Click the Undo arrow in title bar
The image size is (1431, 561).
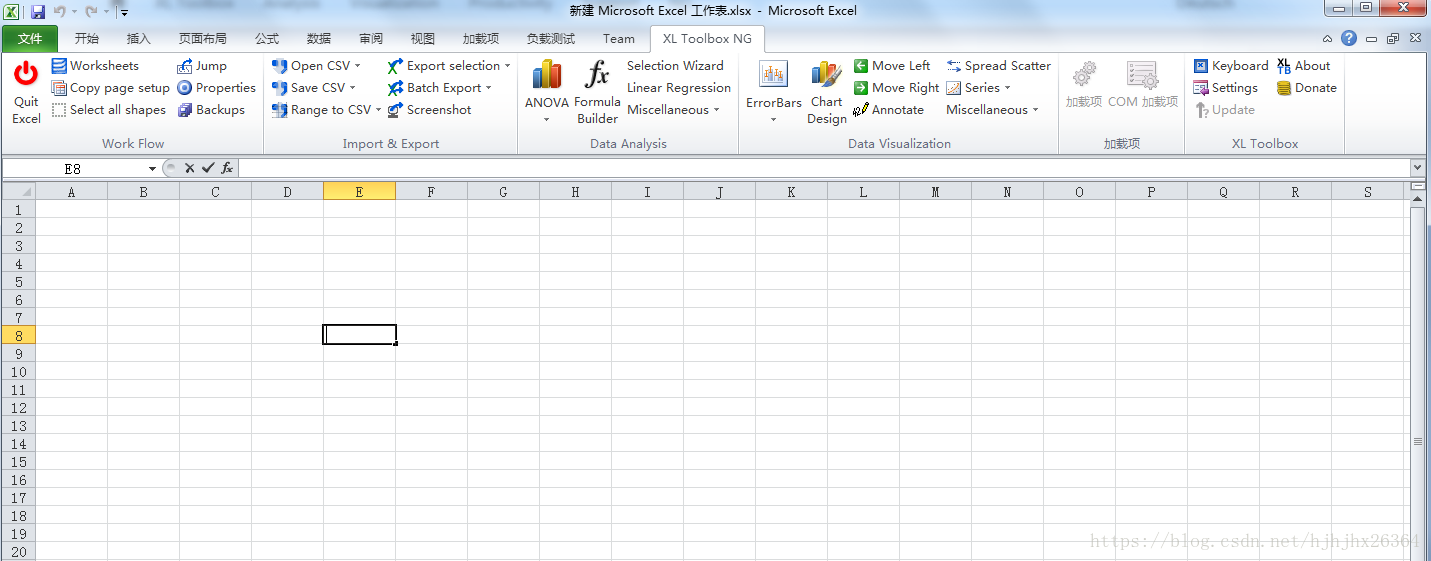point(59,12)
